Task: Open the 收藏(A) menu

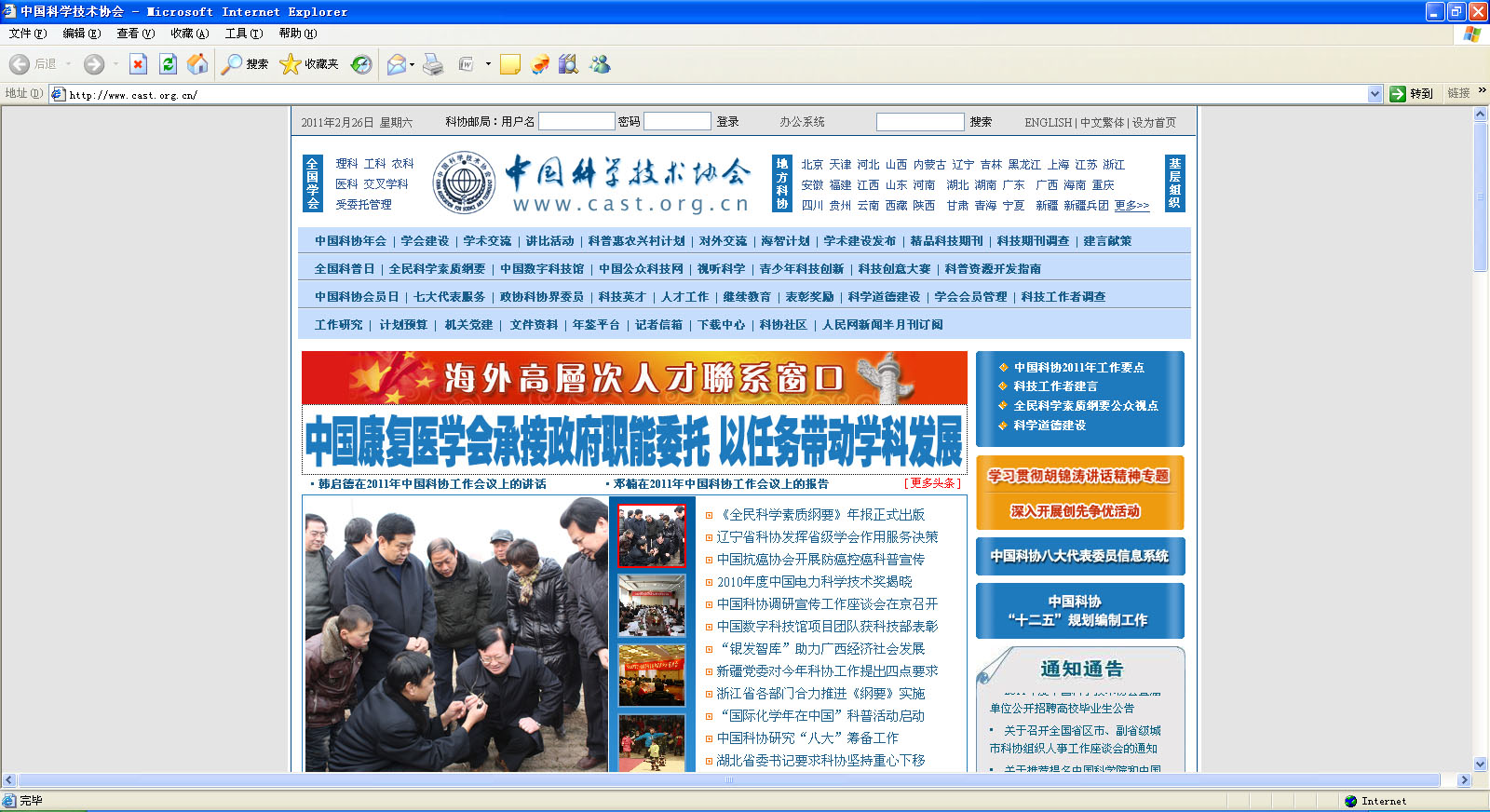Action: (190, 34)
